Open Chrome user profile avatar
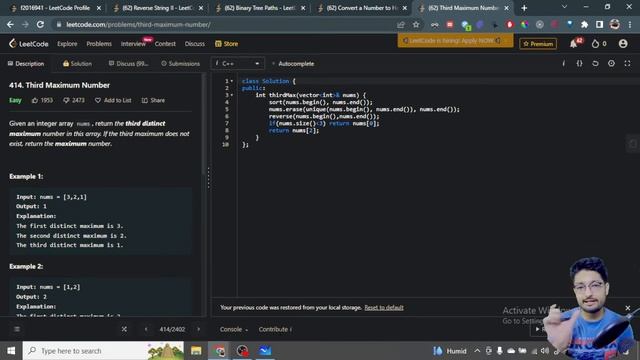Image resolution: width=640 pixels, height=360 pixels. (615, 24)
